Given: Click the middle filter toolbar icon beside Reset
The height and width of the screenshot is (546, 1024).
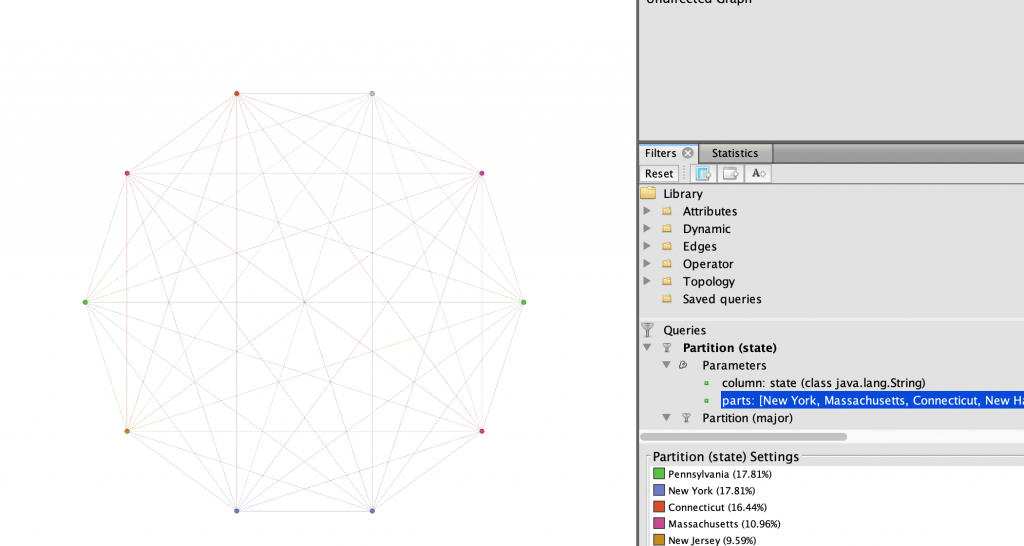Looking at the screenshot, I should tap(730, 174).
